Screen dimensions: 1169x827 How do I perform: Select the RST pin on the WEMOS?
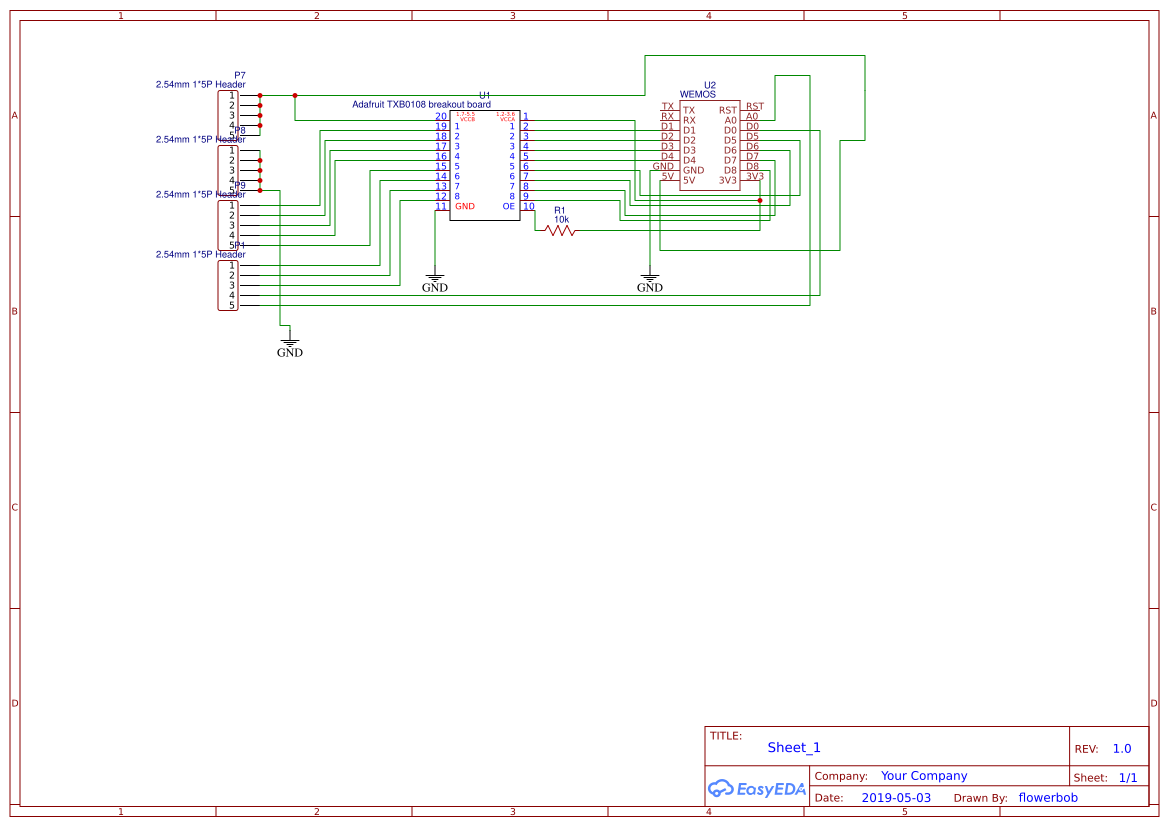[728, 110]
